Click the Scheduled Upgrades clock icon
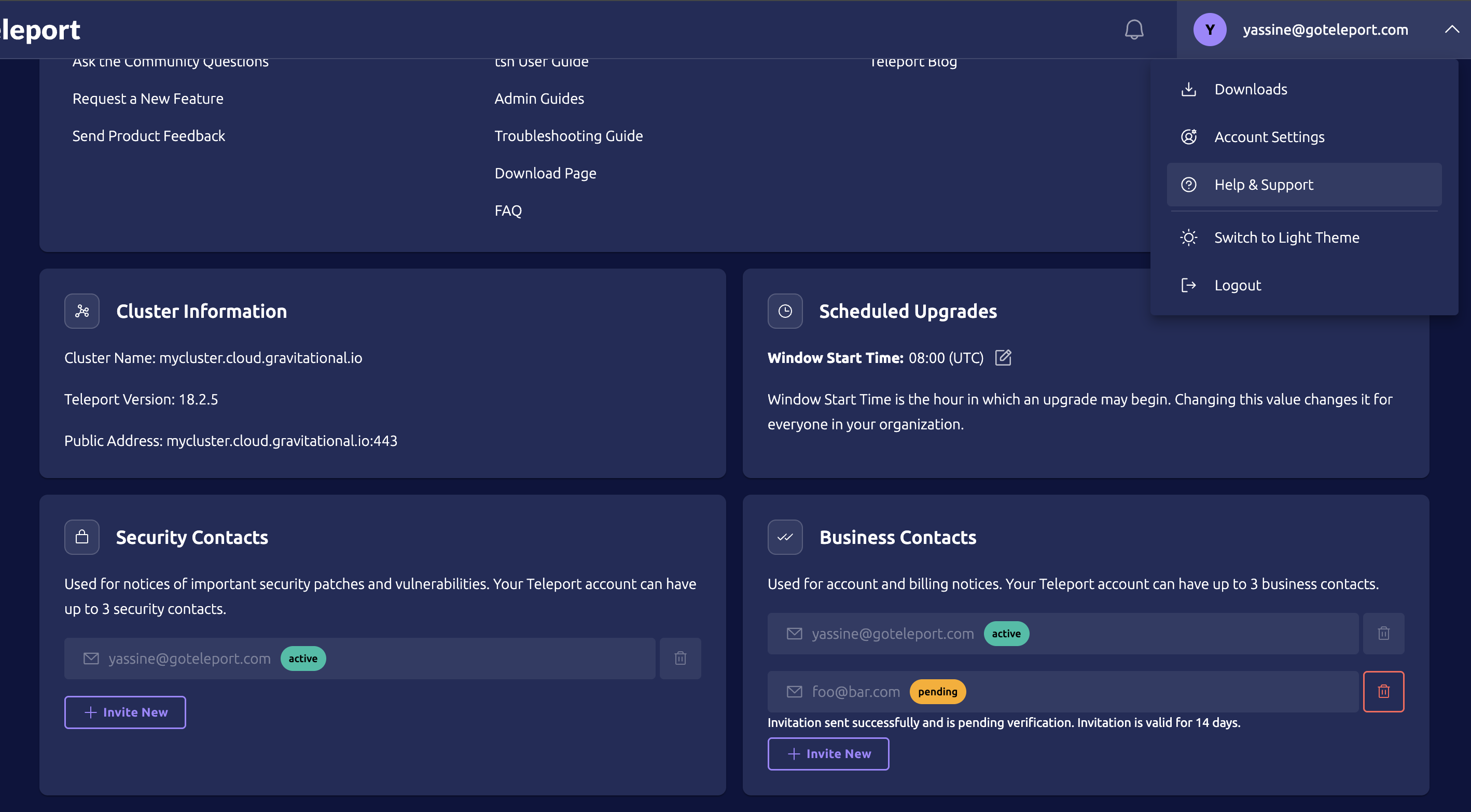The width and height of the screenshot is (1471, 812). click(785, 311)
